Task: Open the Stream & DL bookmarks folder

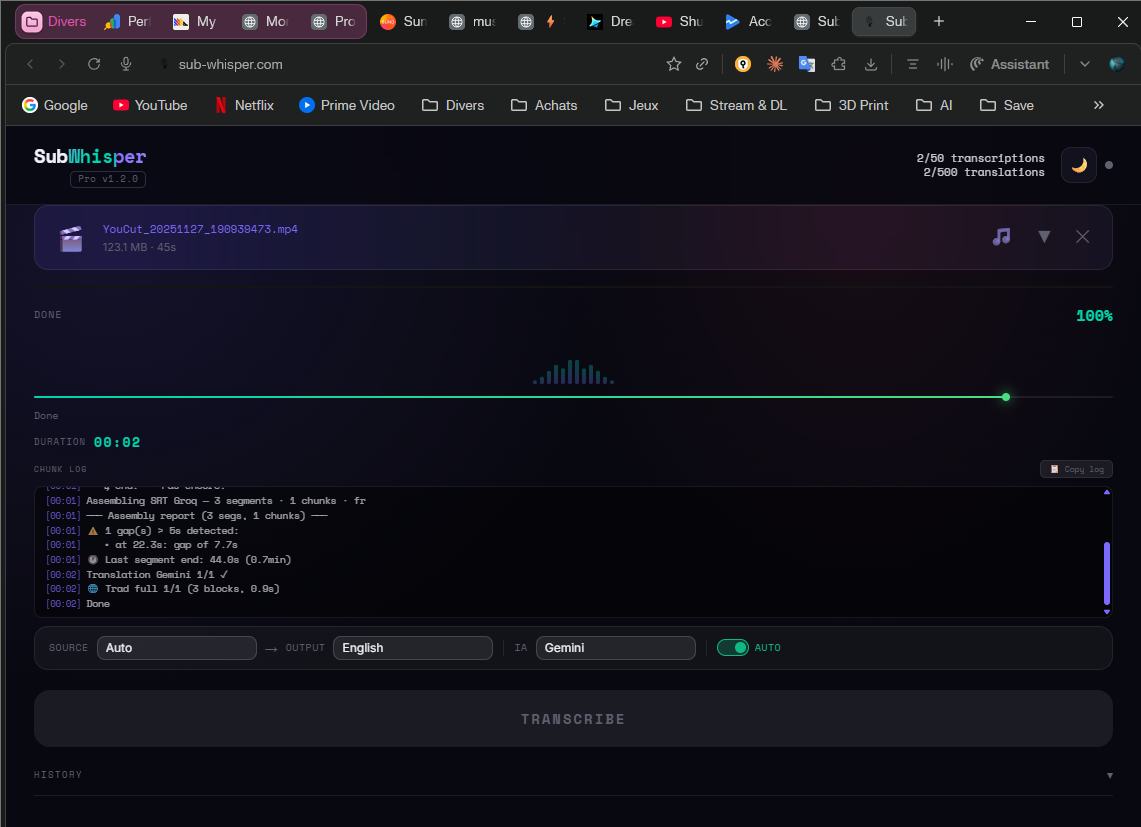Action: 736,105
